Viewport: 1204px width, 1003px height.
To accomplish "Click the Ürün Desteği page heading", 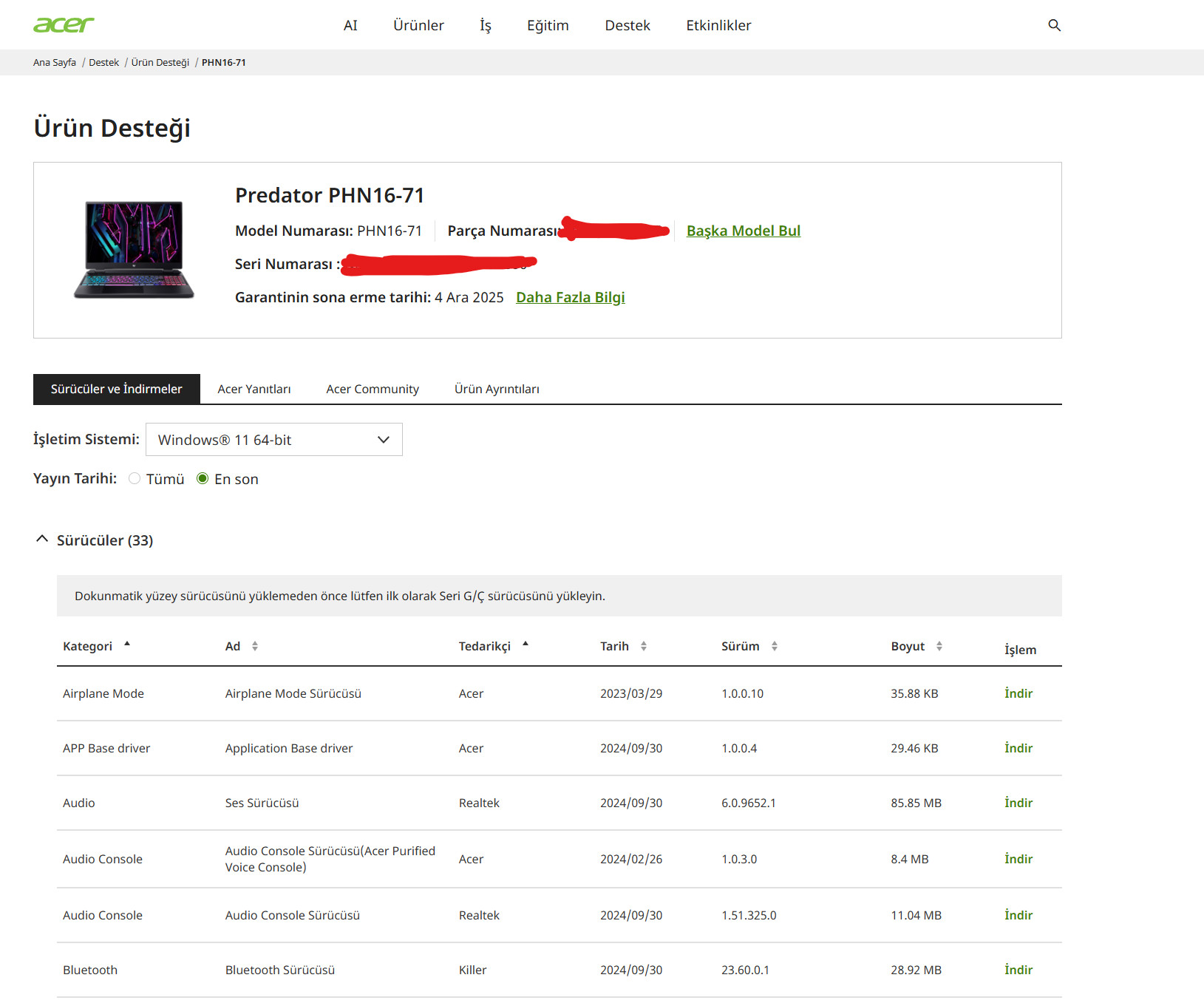I will [112, 128].
